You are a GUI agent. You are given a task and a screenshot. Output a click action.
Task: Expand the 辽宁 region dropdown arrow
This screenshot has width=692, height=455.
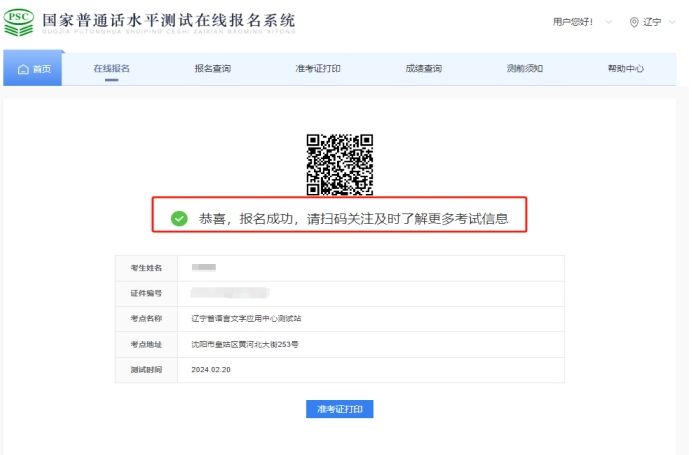click(x=672, y=22)
